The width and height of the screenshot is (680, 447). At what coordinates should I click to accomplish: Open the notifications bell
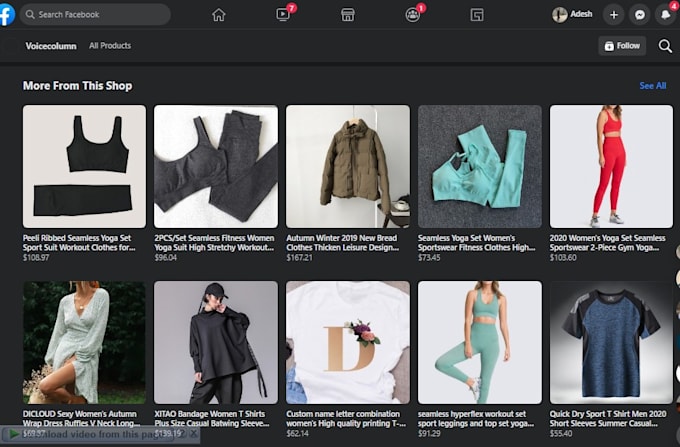tap(666, 15)
